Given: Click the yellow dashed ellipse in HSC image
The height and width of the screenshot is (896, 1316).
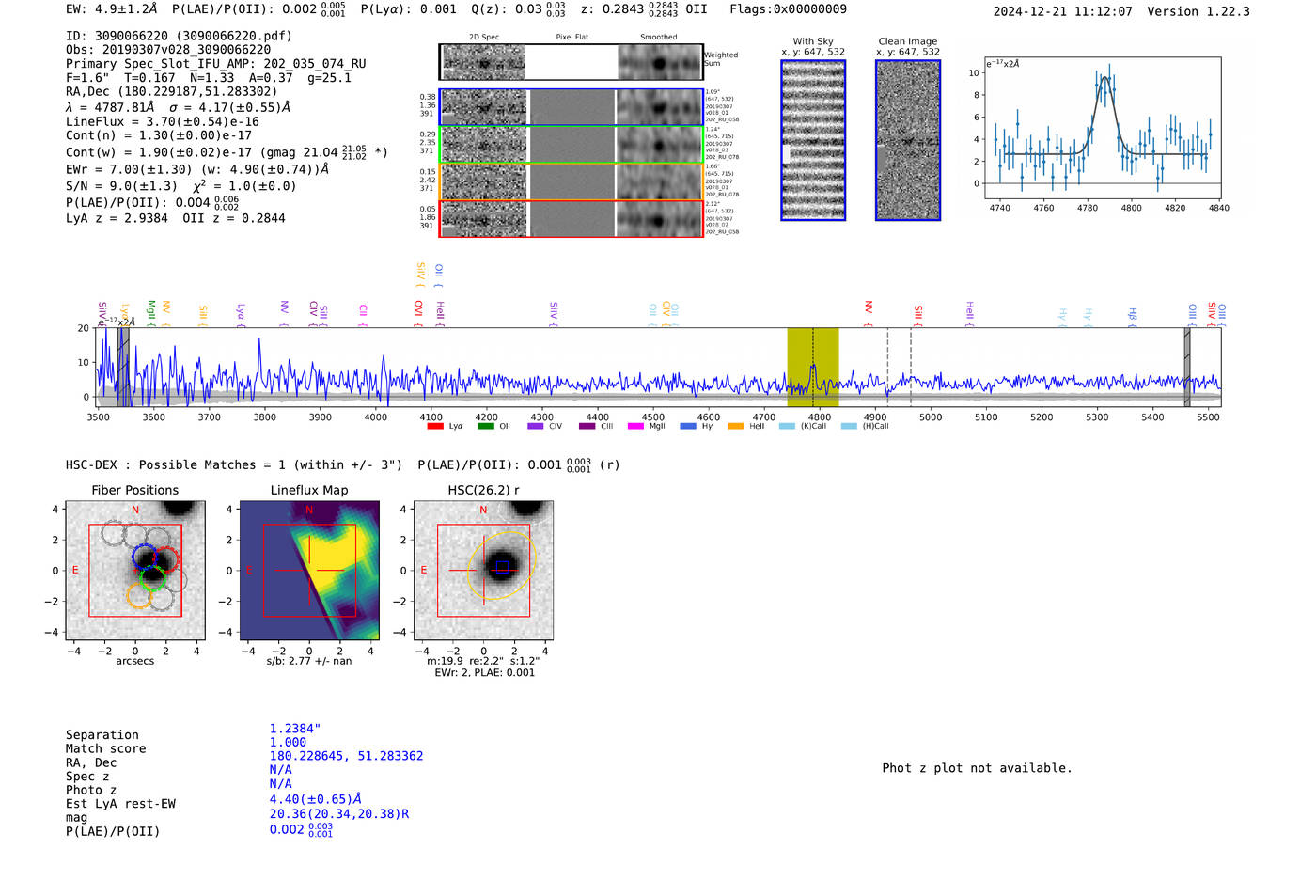Looking at the screenshot, I should pyautogui.click(x=502, y=565).
